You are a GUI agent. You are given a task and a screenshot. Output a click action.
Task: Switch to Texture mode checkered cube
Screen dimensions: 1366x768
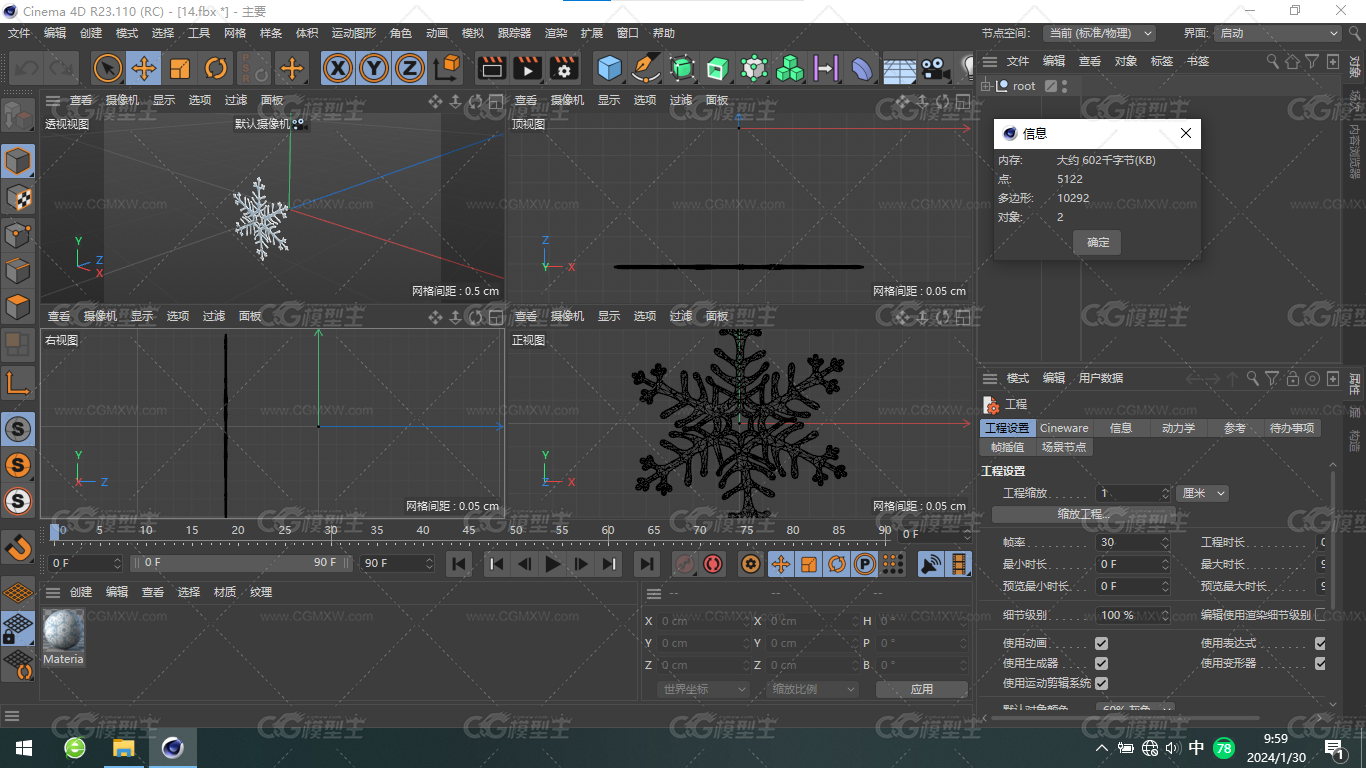(x=18, y=197)
